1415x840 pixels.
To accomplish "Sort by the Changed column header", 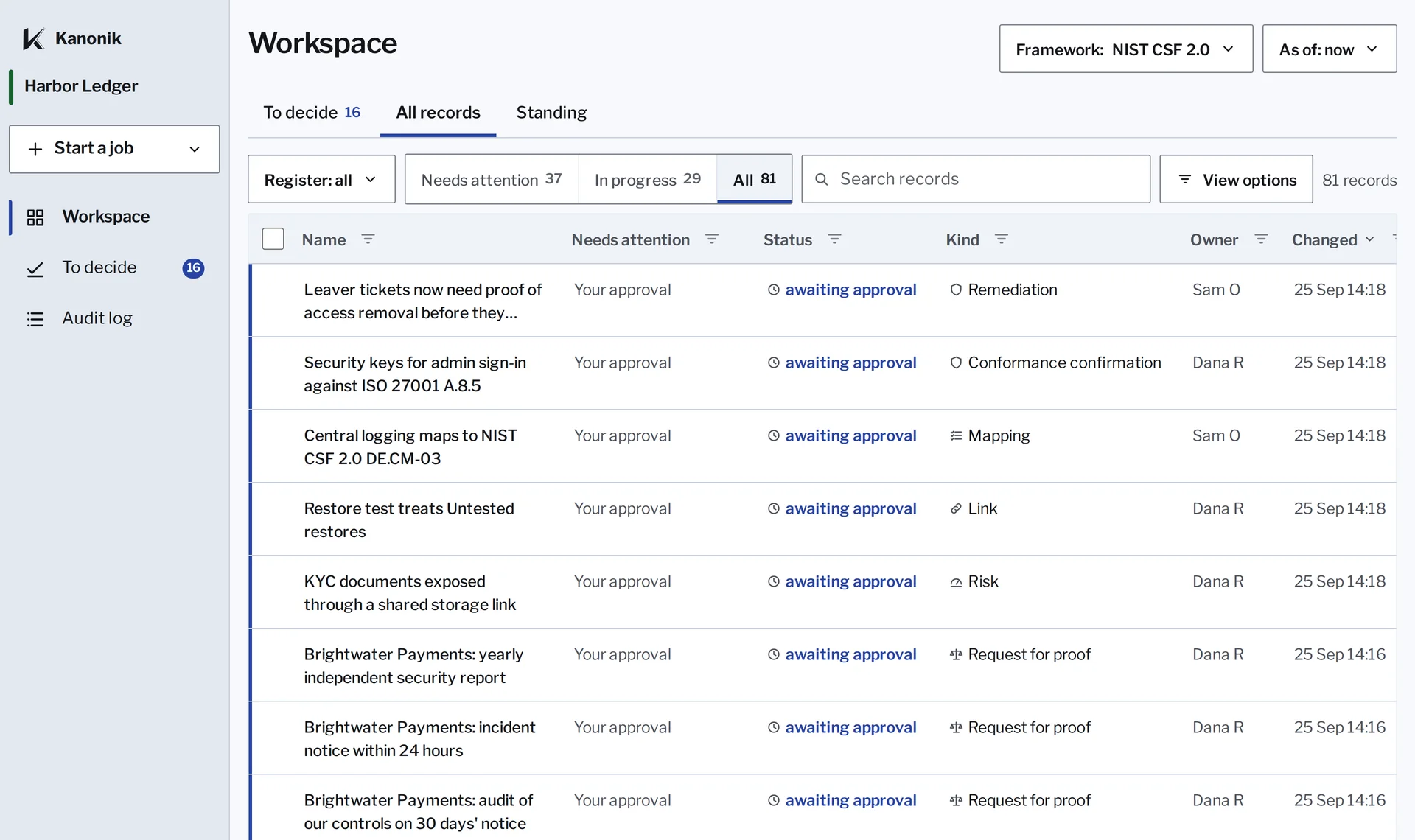I will 1332,239.
